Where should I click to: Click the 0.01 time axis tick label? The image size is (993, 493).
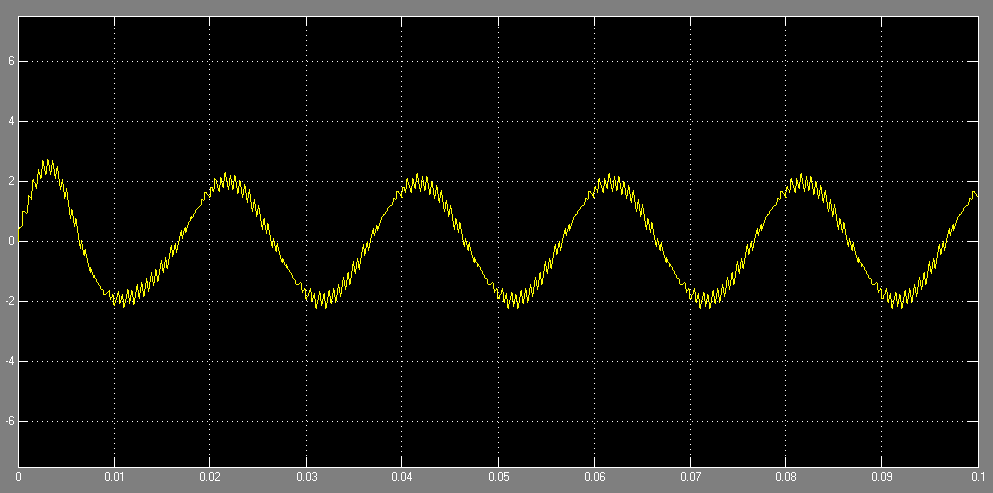[x=114, y=476]
